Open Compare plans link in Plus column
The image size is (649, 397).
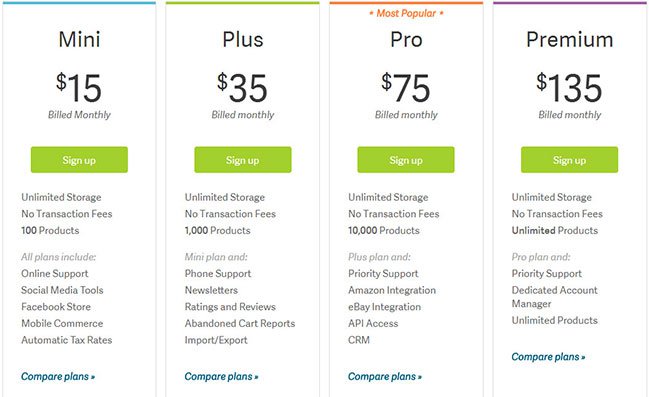pos(221,376)
